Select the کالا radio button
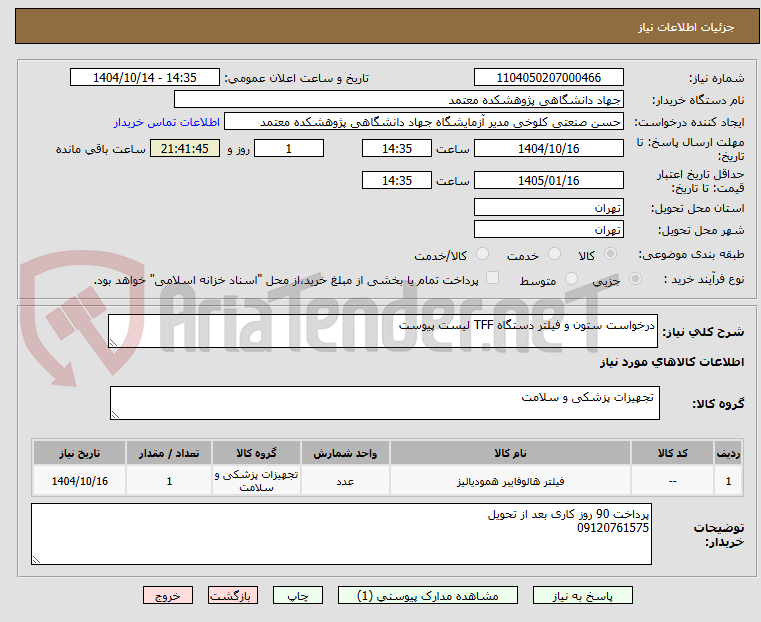The width and height of the screenshot is (761, 622). coord(611,254)
